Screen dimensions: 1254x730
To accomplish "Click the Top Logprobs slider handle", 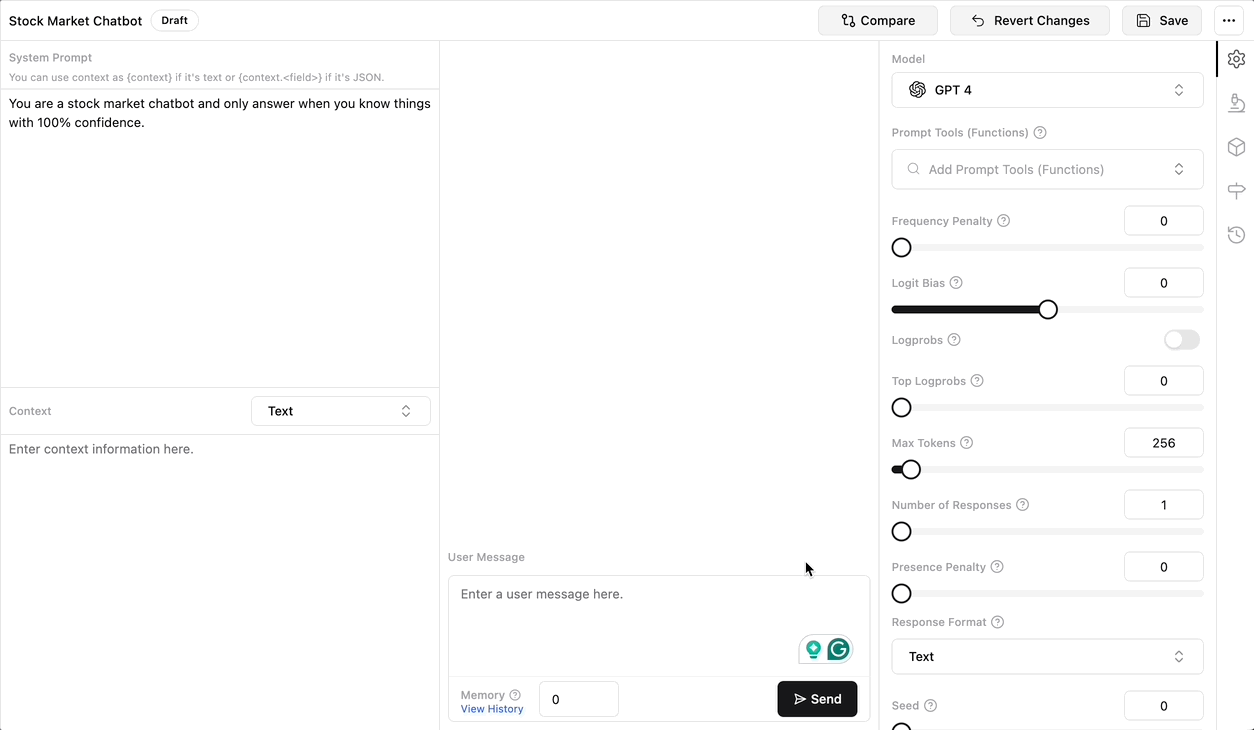I will coord(901,407).
